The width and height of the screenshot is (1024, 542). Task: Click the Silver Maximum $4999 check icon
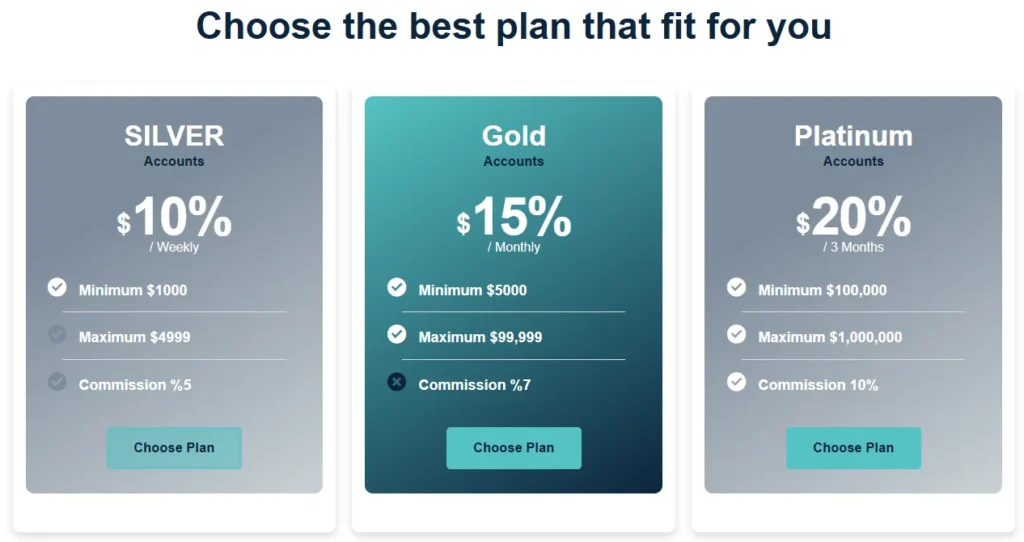tap(57, 334)
